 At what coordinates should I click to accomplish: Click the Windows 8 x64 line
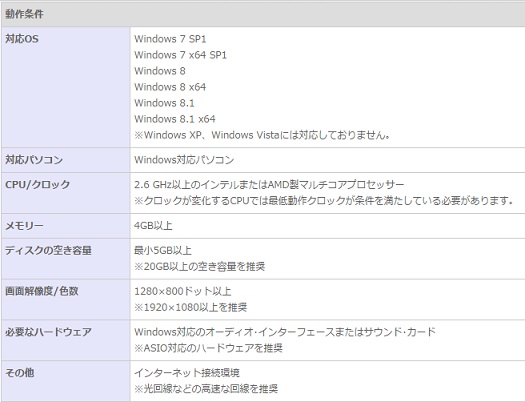(170, 87)
